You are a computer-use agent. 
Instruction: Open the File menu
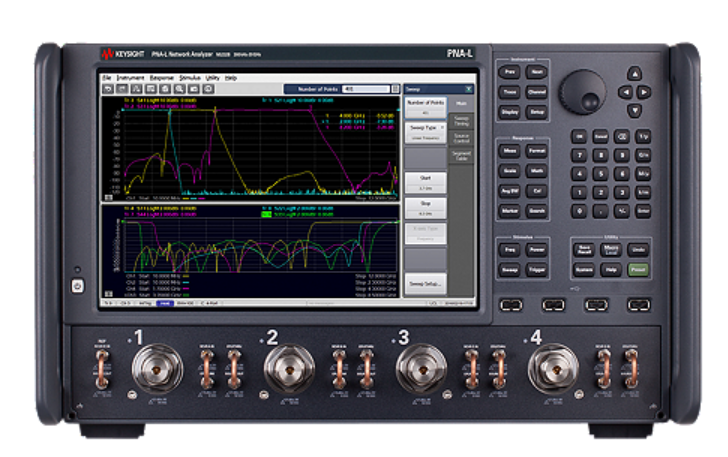pos(107,78)
